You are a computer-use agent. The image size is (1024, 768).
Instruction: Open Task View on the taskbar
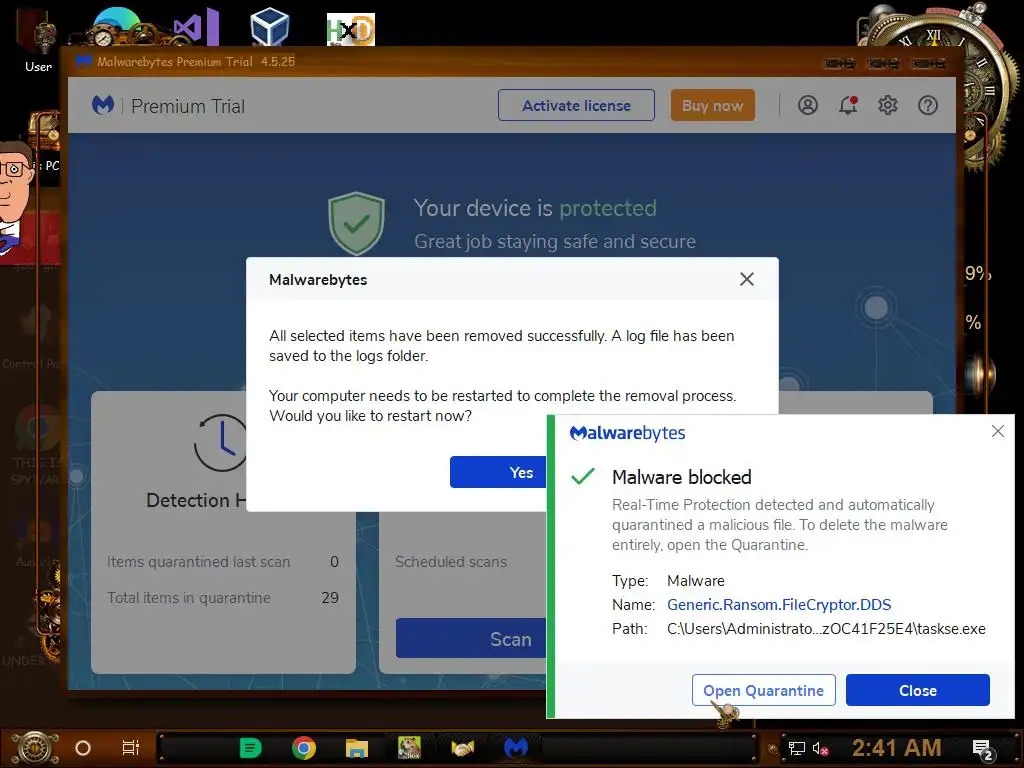coord(131,748)
